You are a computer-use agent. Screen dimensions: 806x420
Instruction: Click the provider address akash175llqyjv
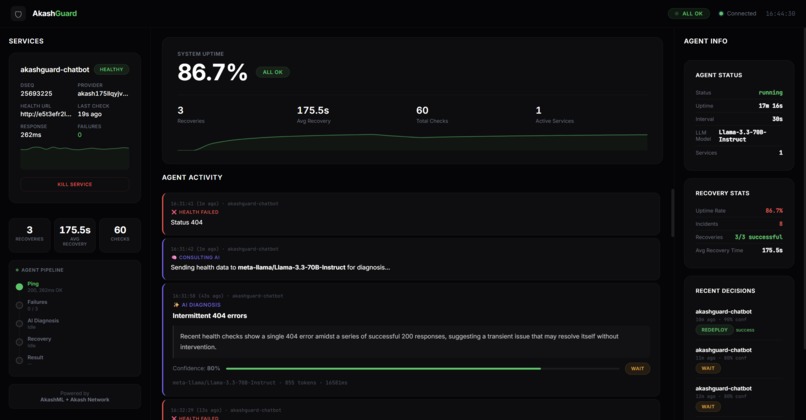click(103, 94)
